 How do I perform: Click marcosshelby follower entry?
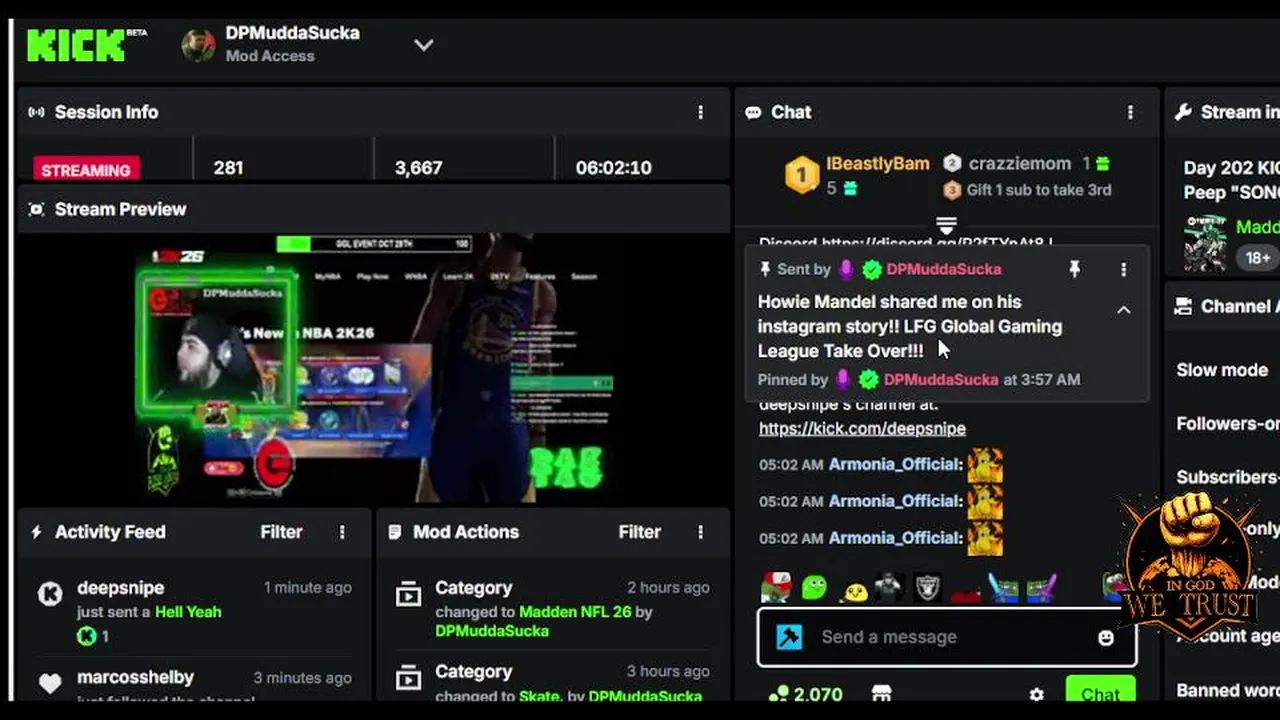(x=135, y=678)
